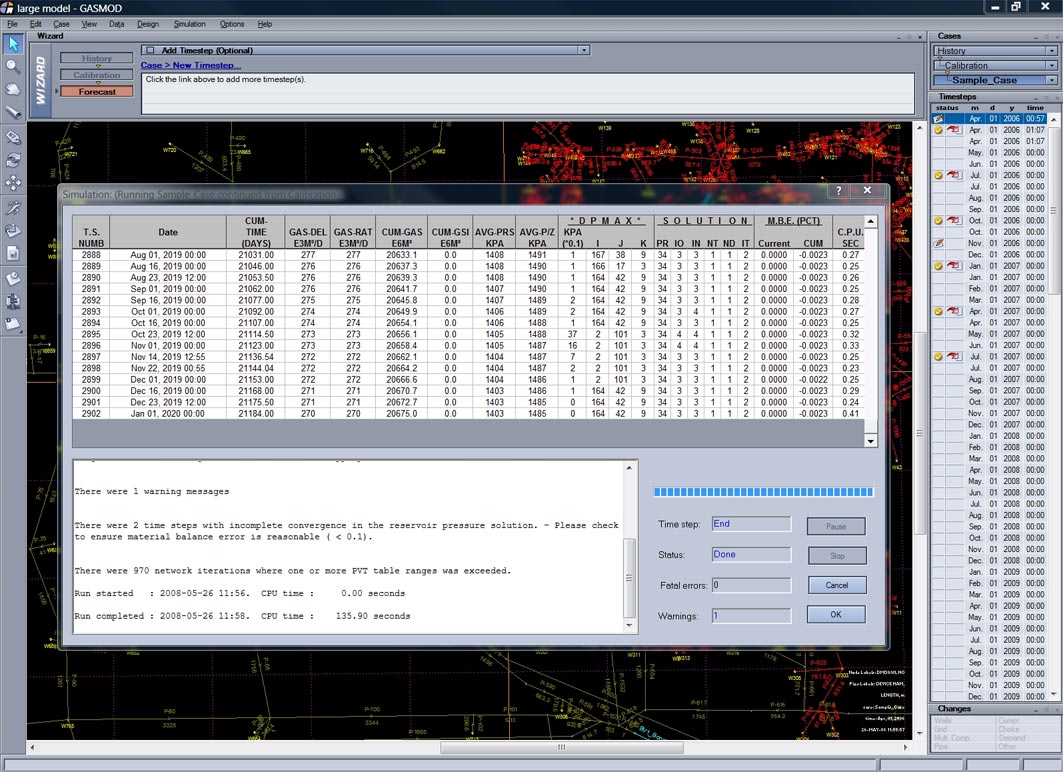The width and height of the screenshot is (1063, 772).
Task: Select the arrow pointer tool
Action: (x=13, y=44)
